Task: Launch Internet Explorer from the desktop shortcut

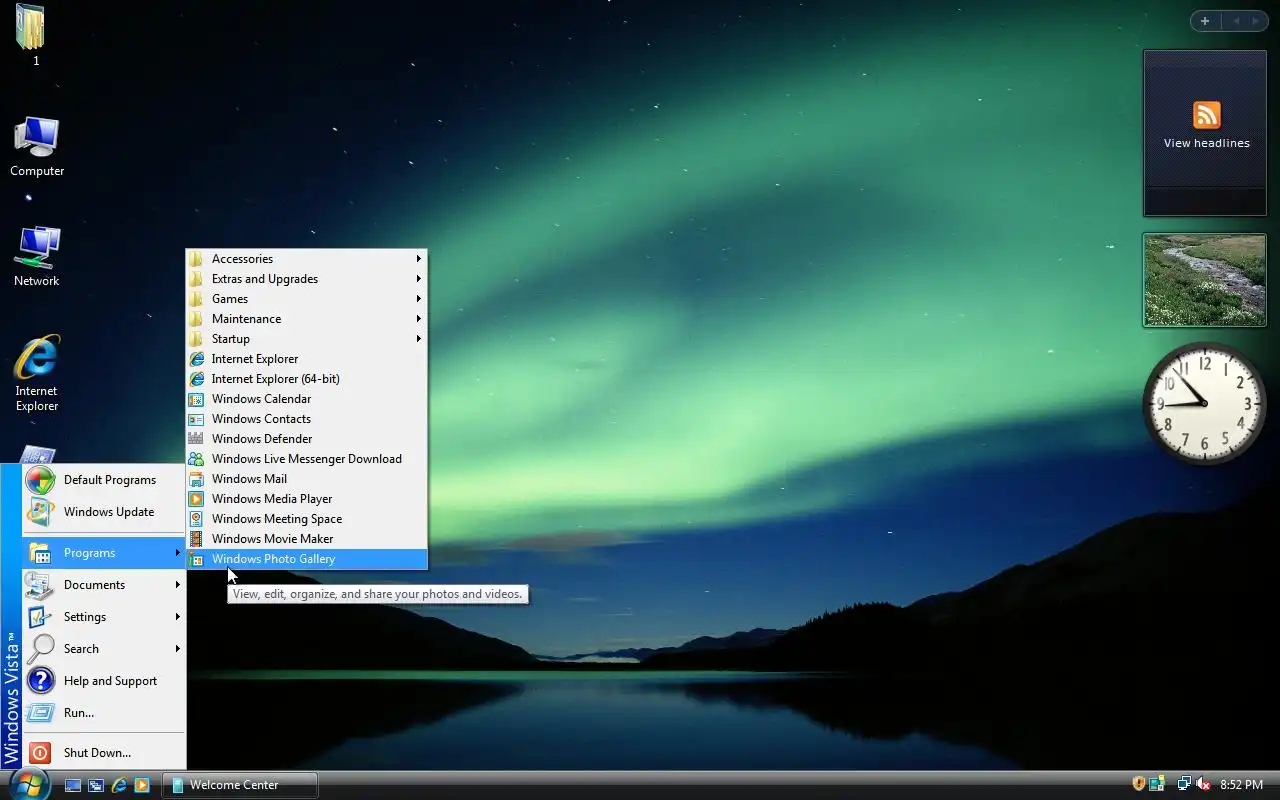Action: pyautogui.click(x=37, y=373)
